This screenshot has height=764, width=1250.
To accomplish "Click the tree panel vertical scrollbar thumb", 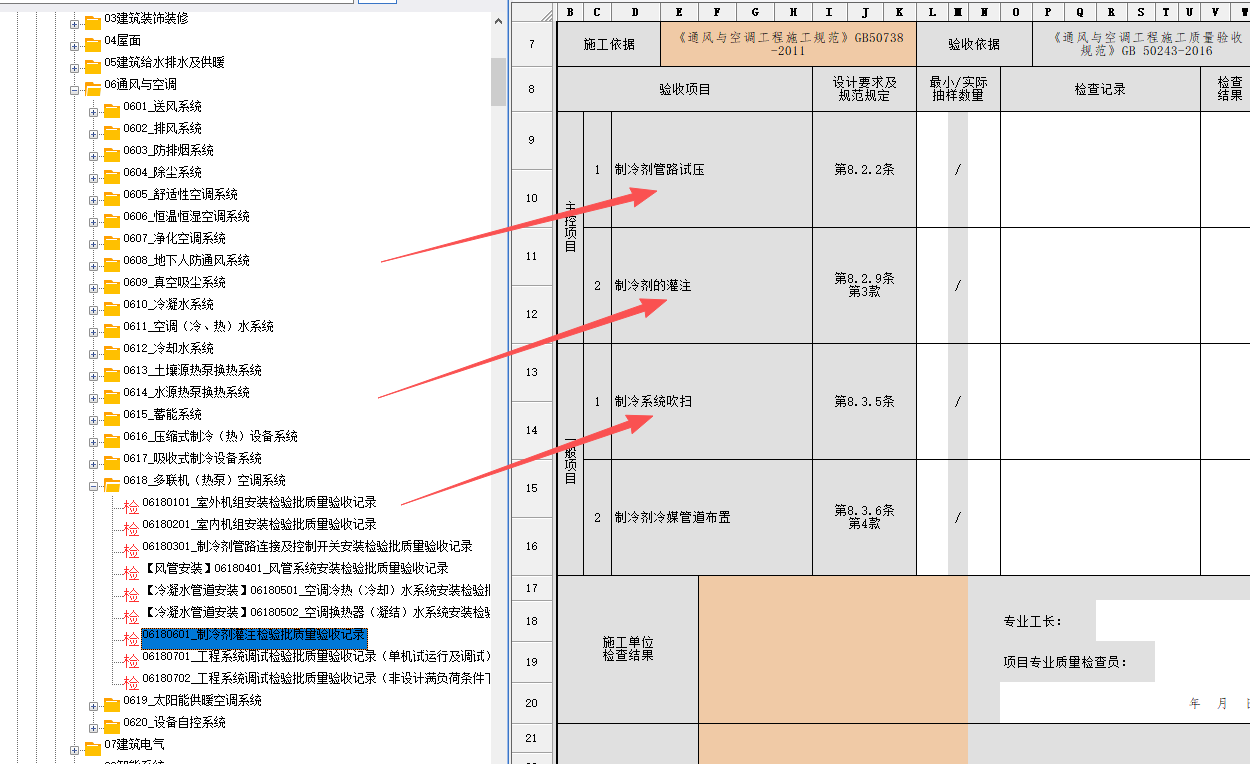I will tap(498, 81).
